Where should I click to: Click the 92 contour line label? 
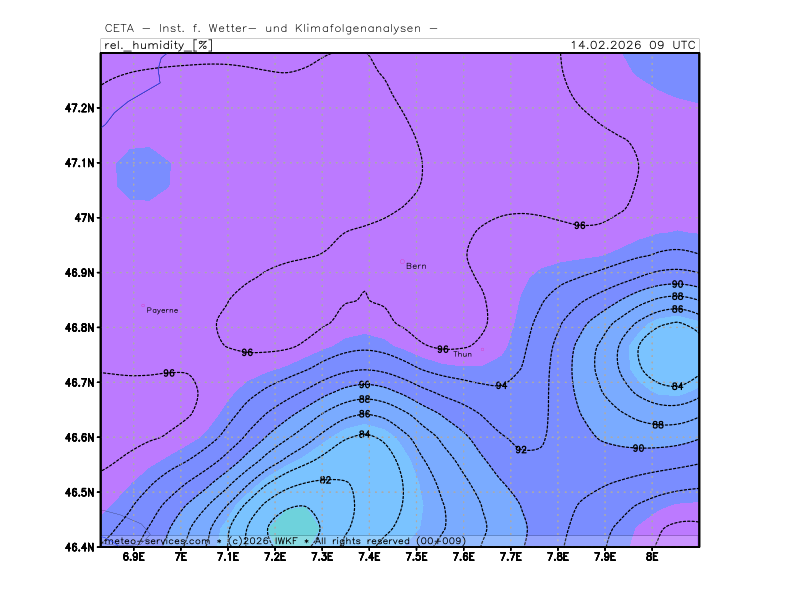pos(521,450)
